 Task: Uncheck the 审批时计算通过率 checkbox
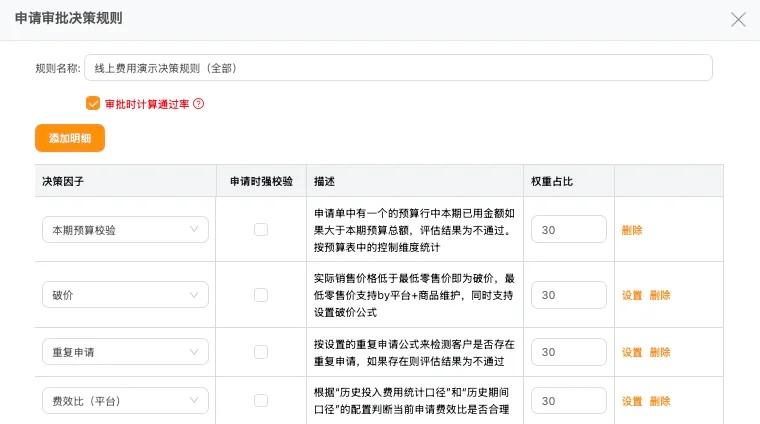[93, 103]
